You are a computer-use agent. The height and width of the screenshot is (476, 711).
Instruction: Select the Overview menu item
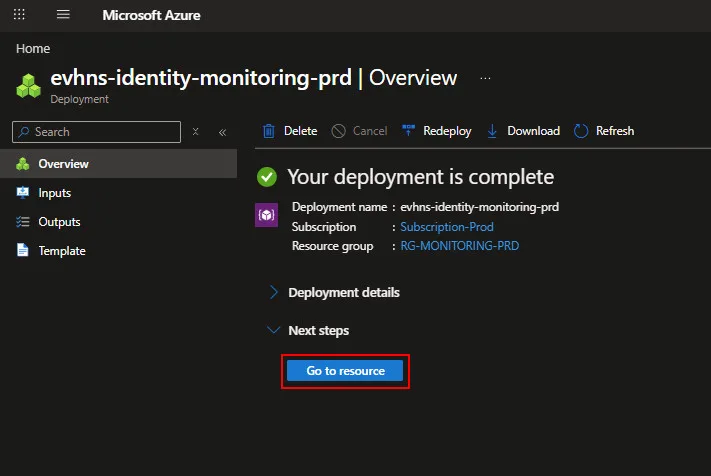click(x=118, y=164)
